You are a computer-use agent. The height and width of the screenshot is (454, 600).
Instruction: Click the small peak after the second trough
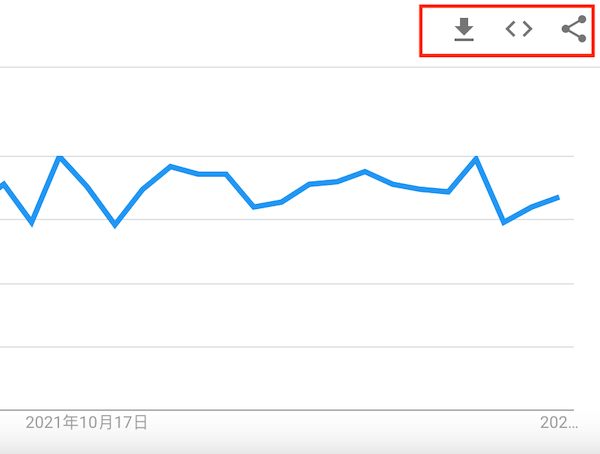[x=171, y=167]
